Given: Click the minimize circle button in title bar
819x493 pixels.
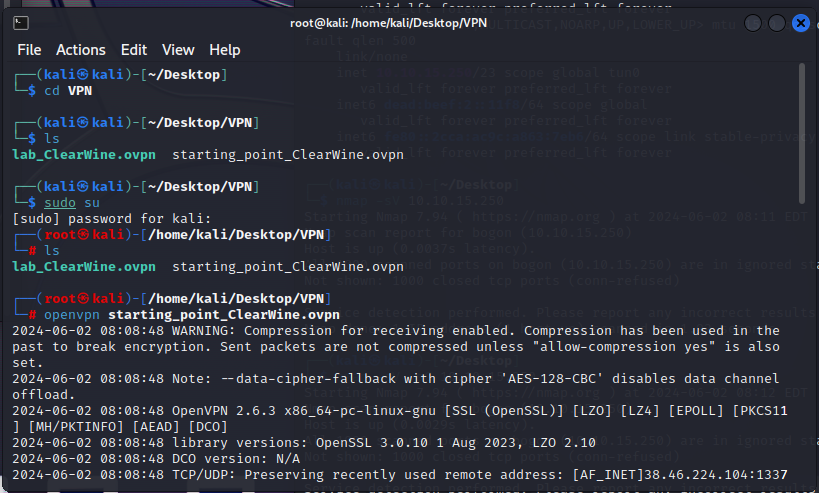Looking at the screenshot, I should coord(753,23).
